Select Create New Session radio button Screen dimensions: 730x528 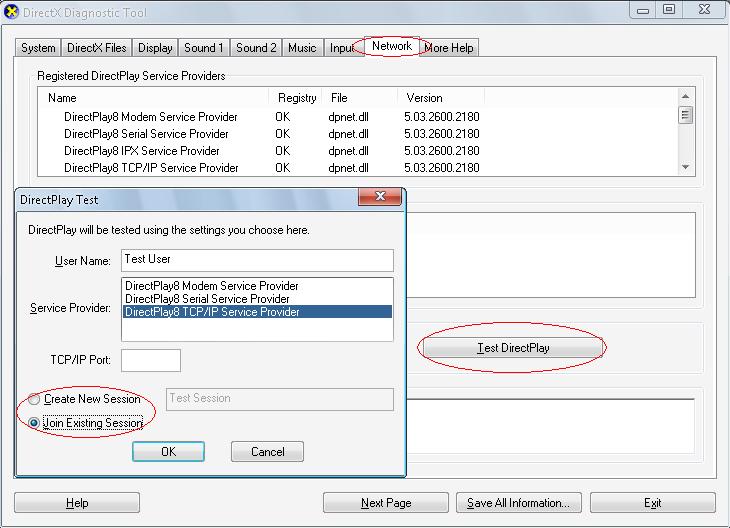point(34,399)
